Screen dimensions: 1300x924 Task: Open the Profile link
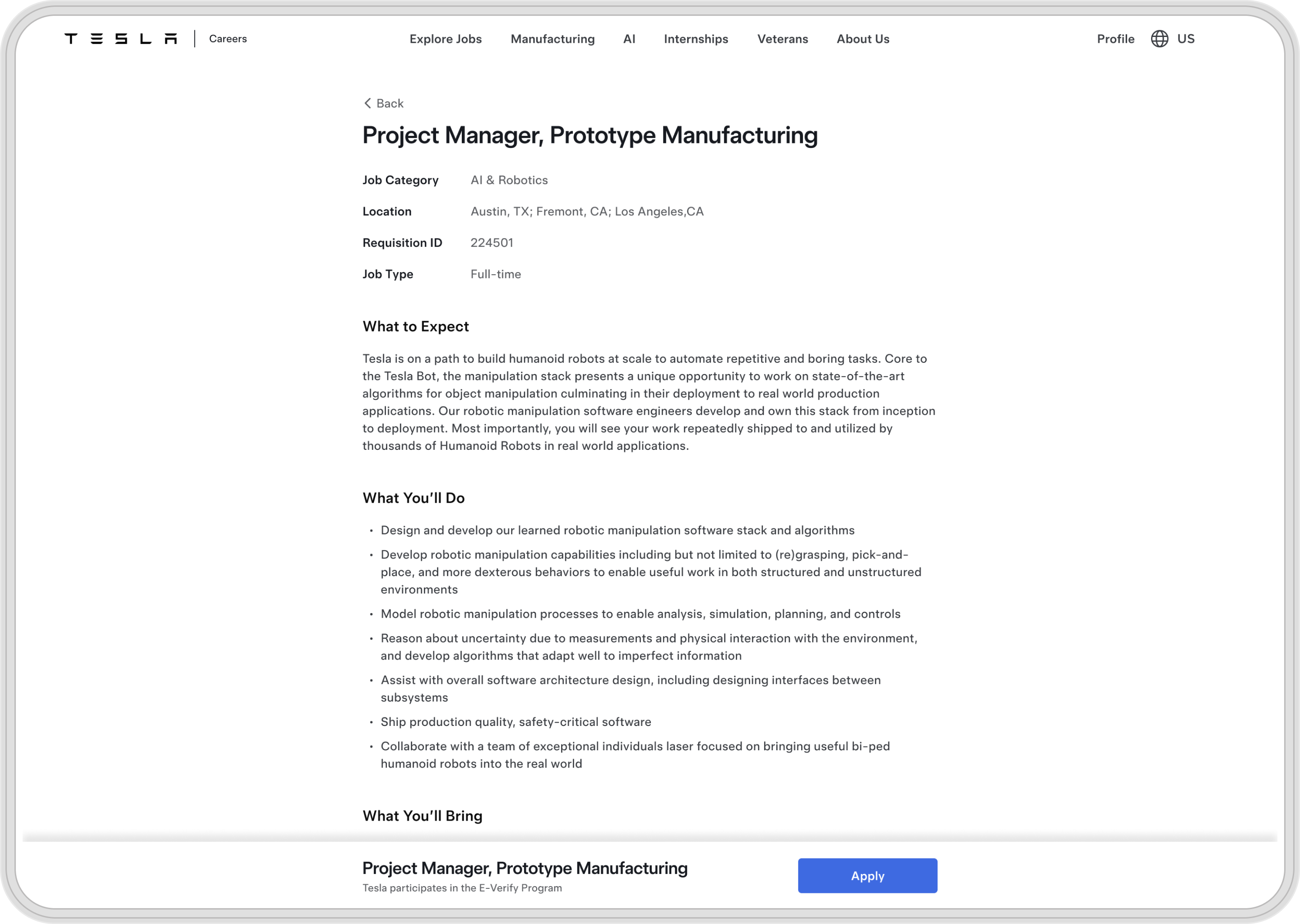point(1115,39)
